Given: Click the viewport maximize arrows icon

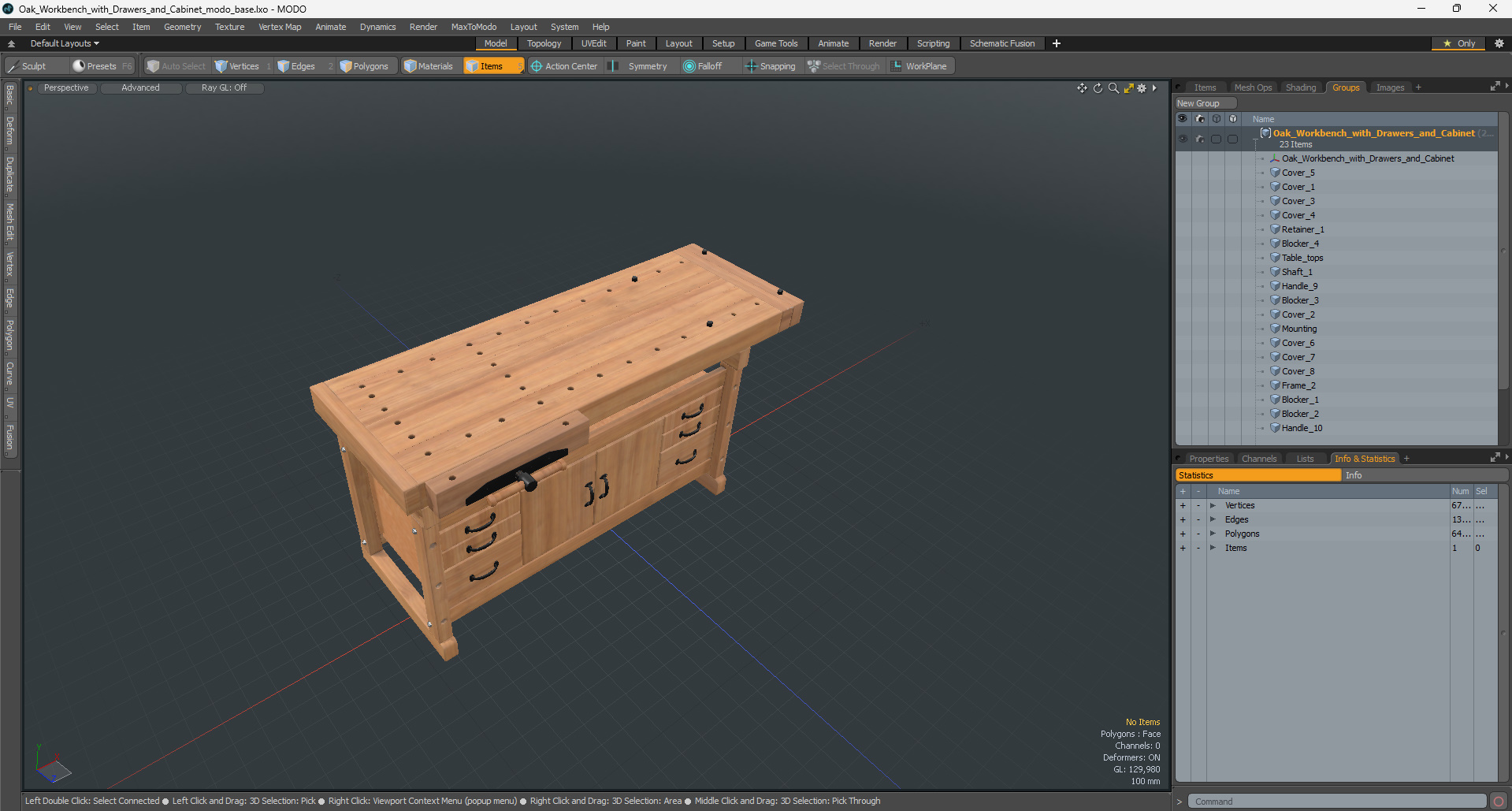Looking at the screenshot, I should [x=1128, y=88].
